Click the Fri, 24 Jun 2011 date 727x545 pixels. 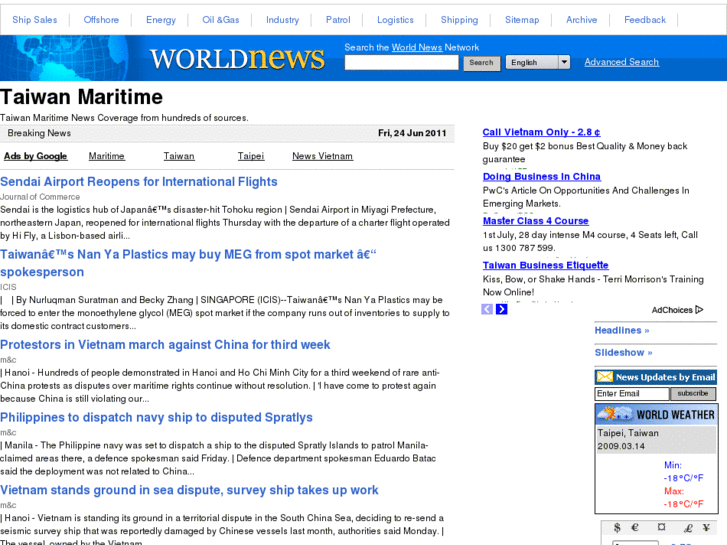(x=412, y=133)
